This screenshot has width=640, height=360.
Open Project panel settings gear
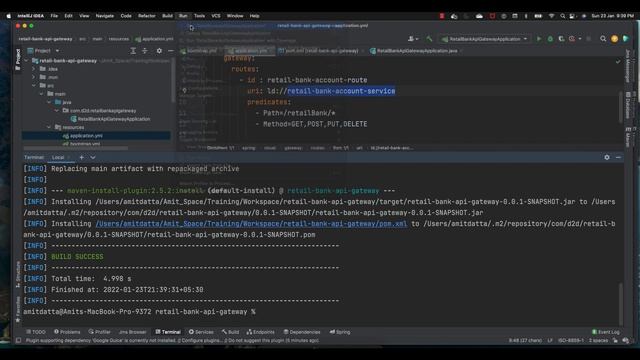click(x=159, y=51)
